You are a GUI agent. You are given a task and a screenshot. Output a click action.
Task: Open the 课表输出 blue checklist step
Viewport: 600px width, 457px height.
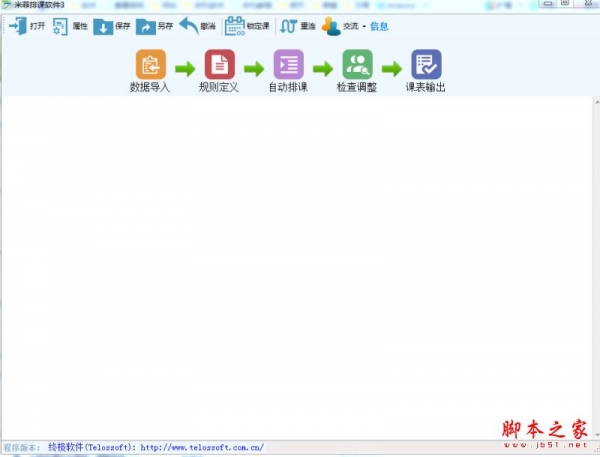pos(426,64)
